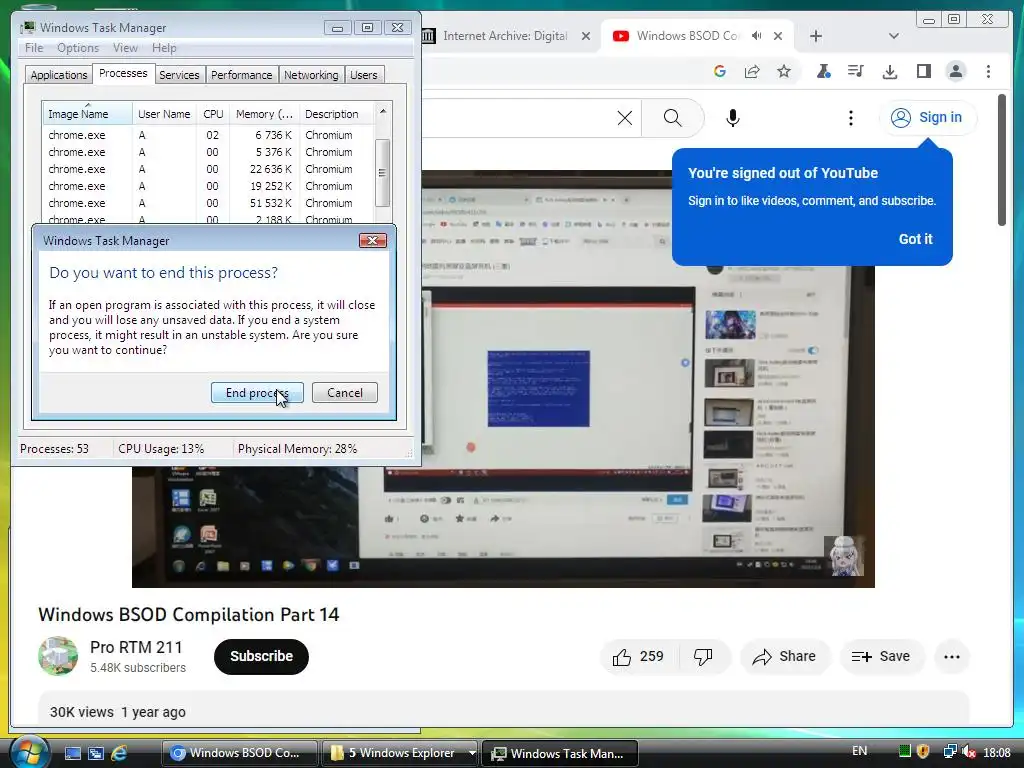Dislike the video with thumbs down
The height and width of the screenshot is (768, 1024).
point(703,656)
